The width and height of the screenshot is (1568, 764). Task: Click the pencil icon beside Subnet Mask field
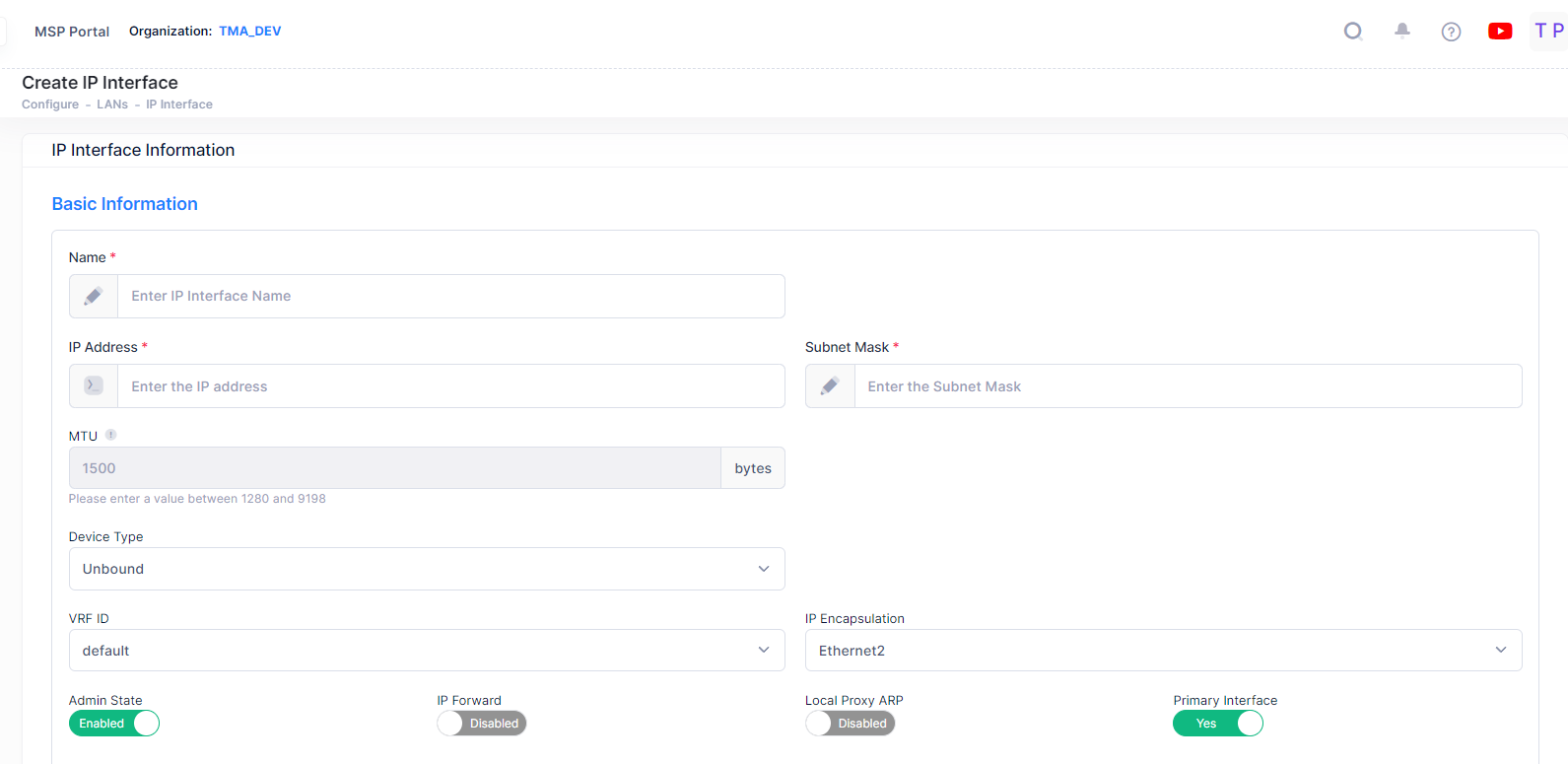(x=830, y=385)
